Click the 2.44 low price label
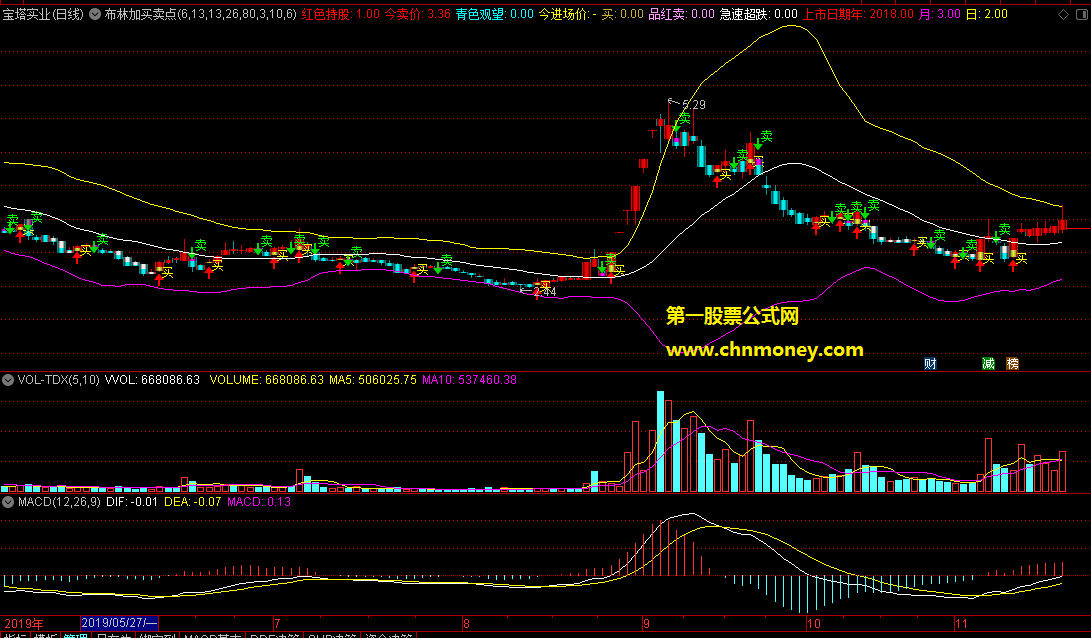 point(544,292)
